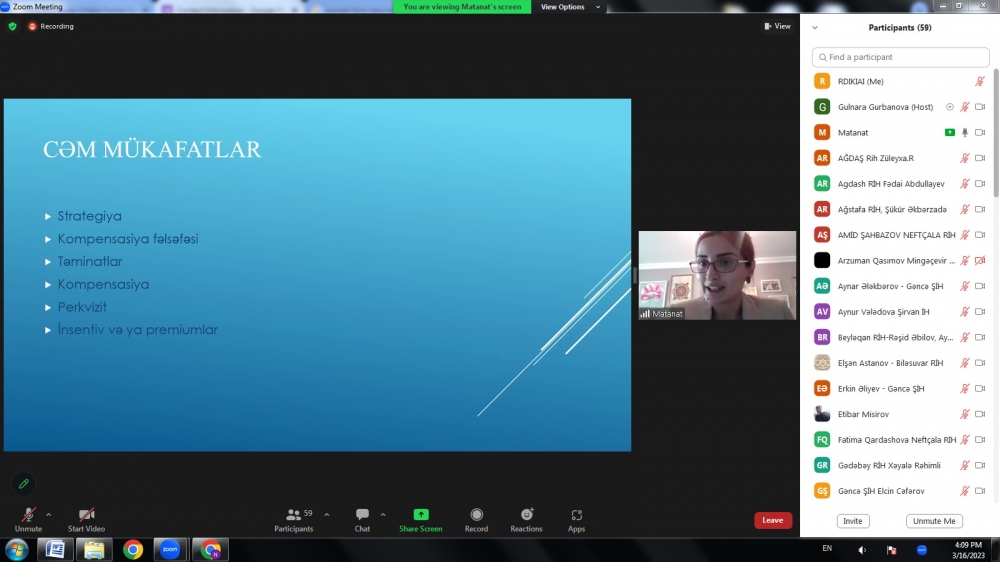Click the green Share Screen icon
The width and height of the screenshot is (1000, 562).
(x=420, y=515)
